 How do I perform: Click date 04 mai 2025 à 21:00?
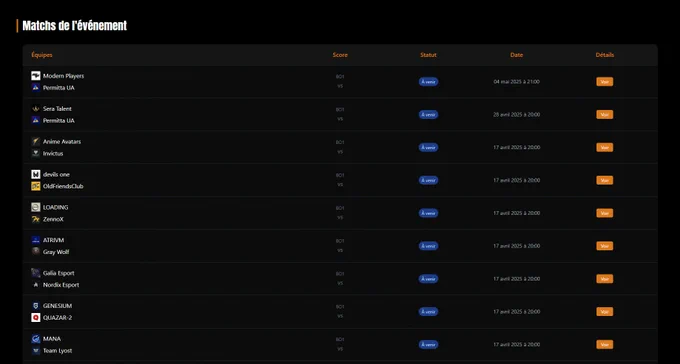(517, 82)
